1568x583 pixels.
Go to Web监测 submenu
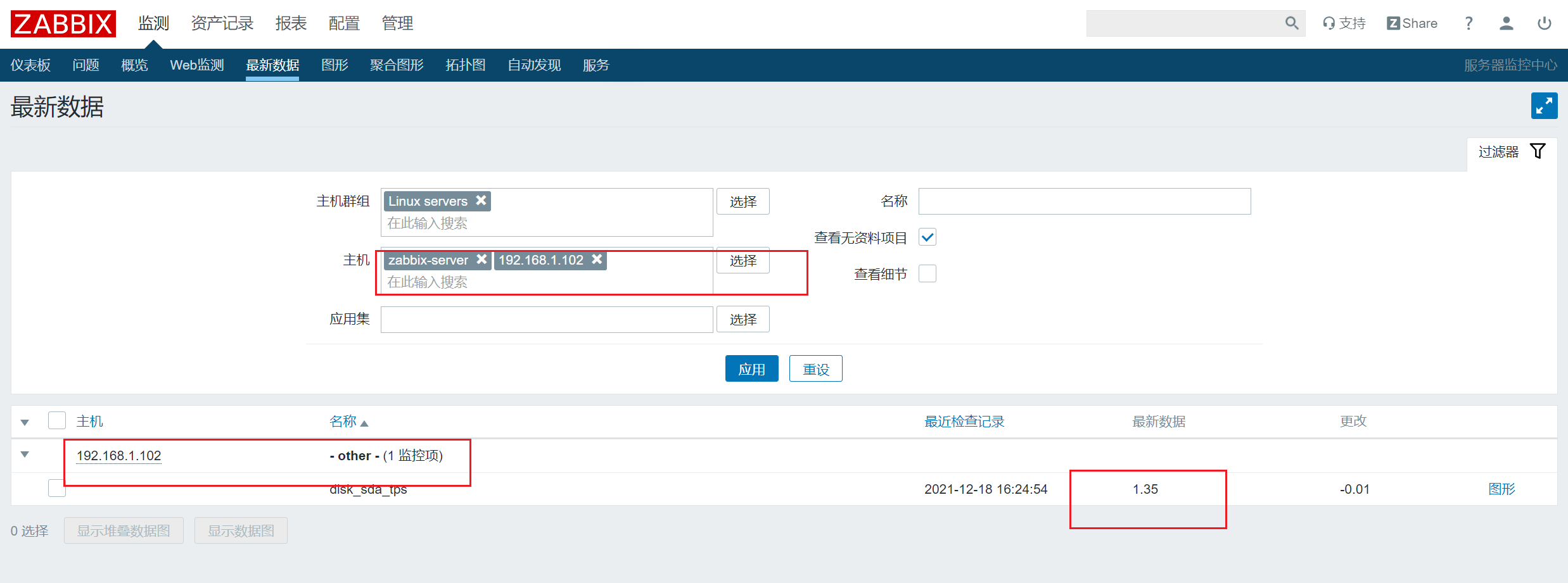pos(197,65)
